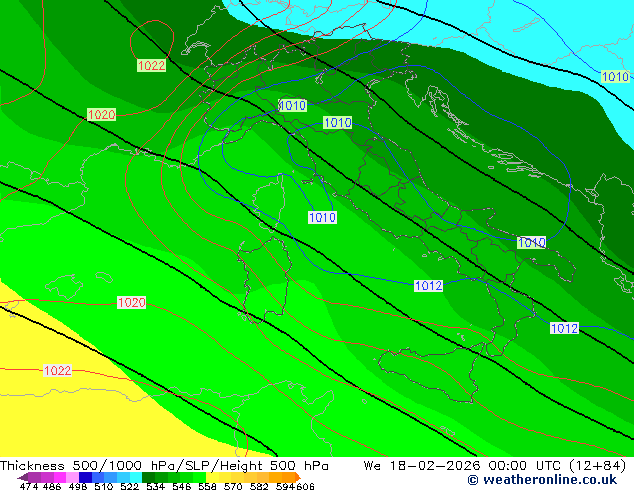Click the darkest green swatch in the legend
Image resolution: width=634 pixels, height=490 pixels.
[148, 477]
